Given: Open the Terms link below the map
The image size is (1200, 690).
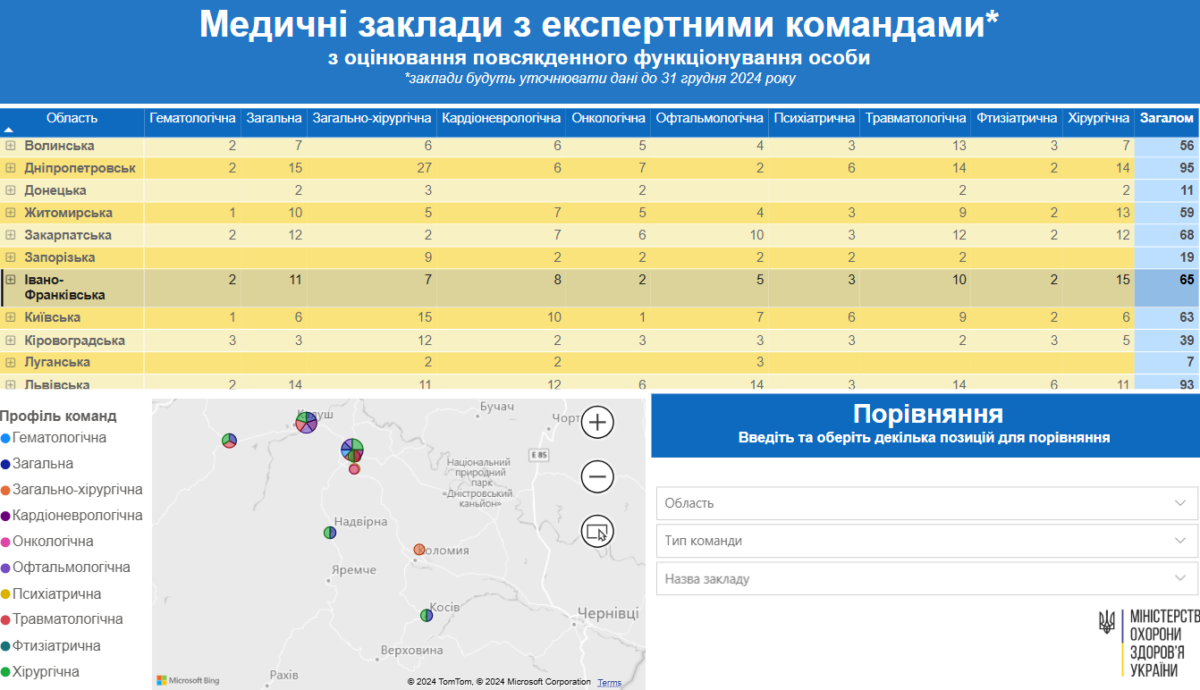Looking at the screenshot, I should click(x=608, y=682).
